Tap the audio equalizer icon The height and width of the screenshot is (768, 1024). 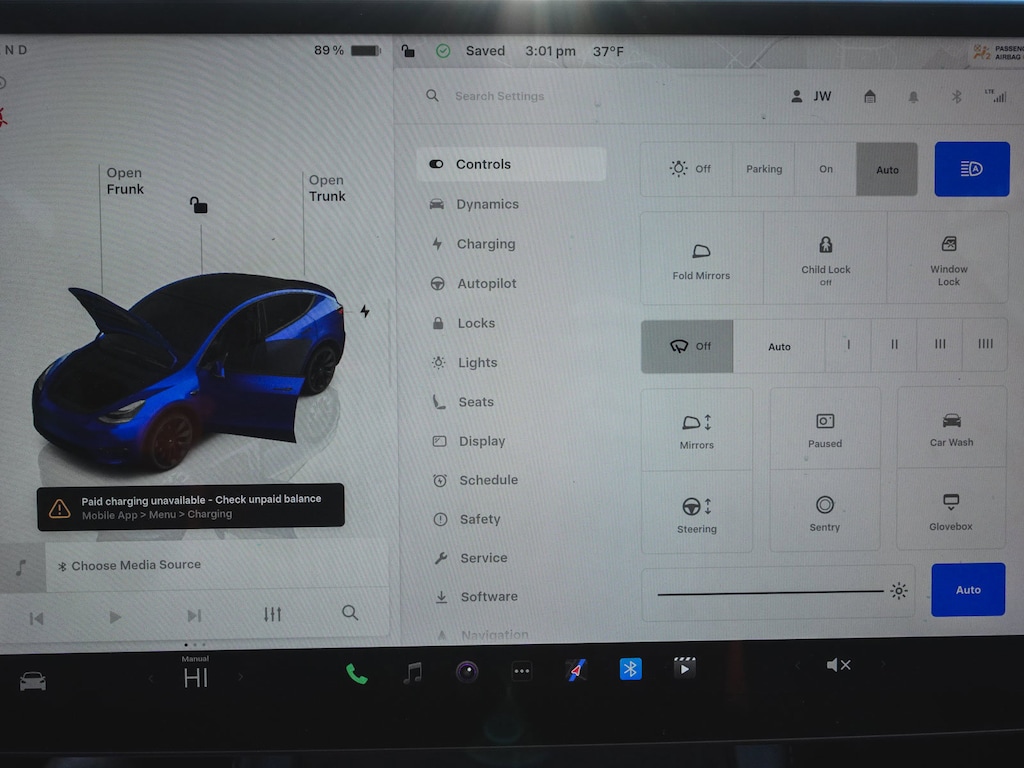[x=272, y=615]
